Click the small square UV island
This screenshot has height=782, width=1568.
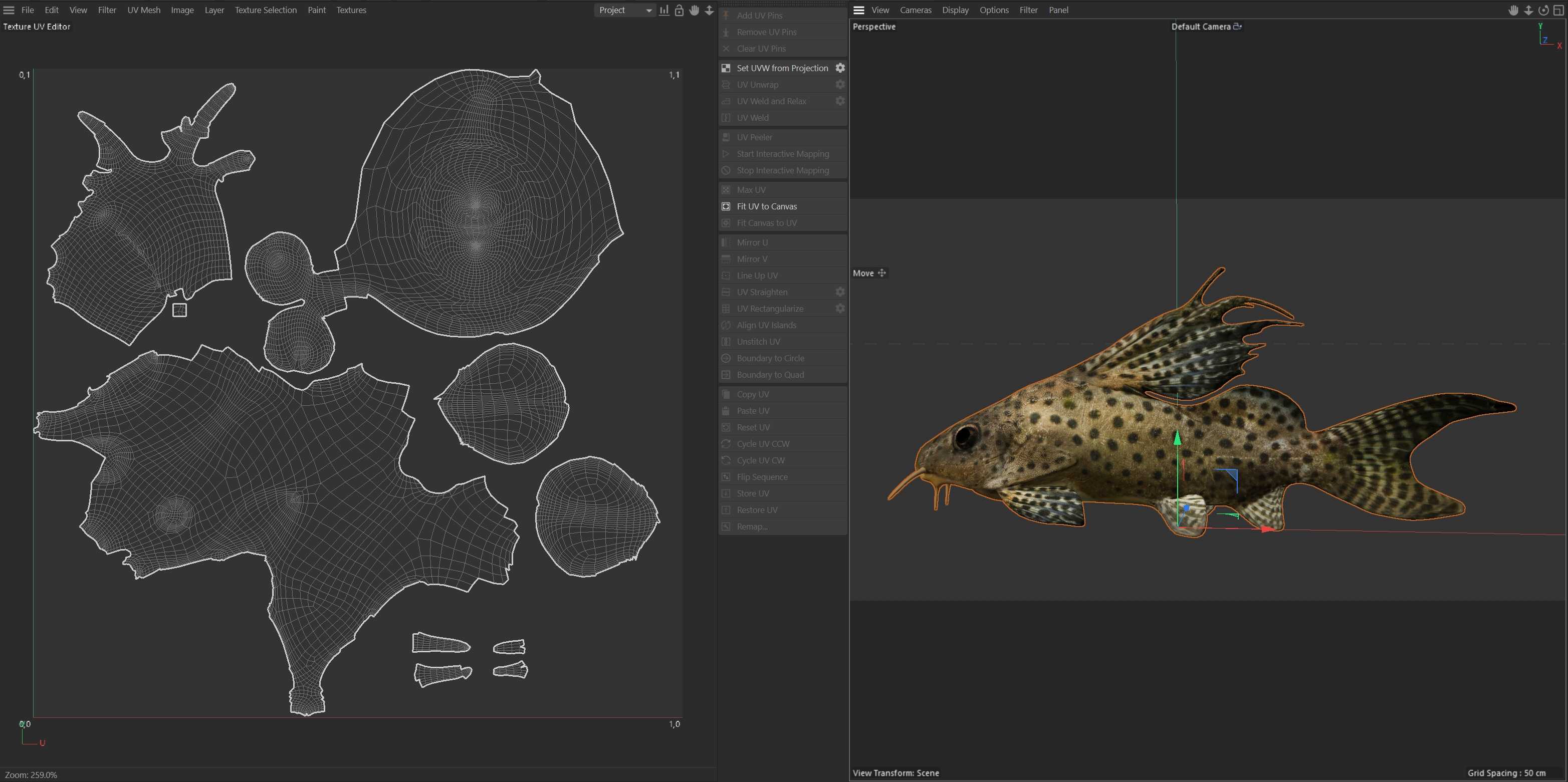click(x=179, y=311)
